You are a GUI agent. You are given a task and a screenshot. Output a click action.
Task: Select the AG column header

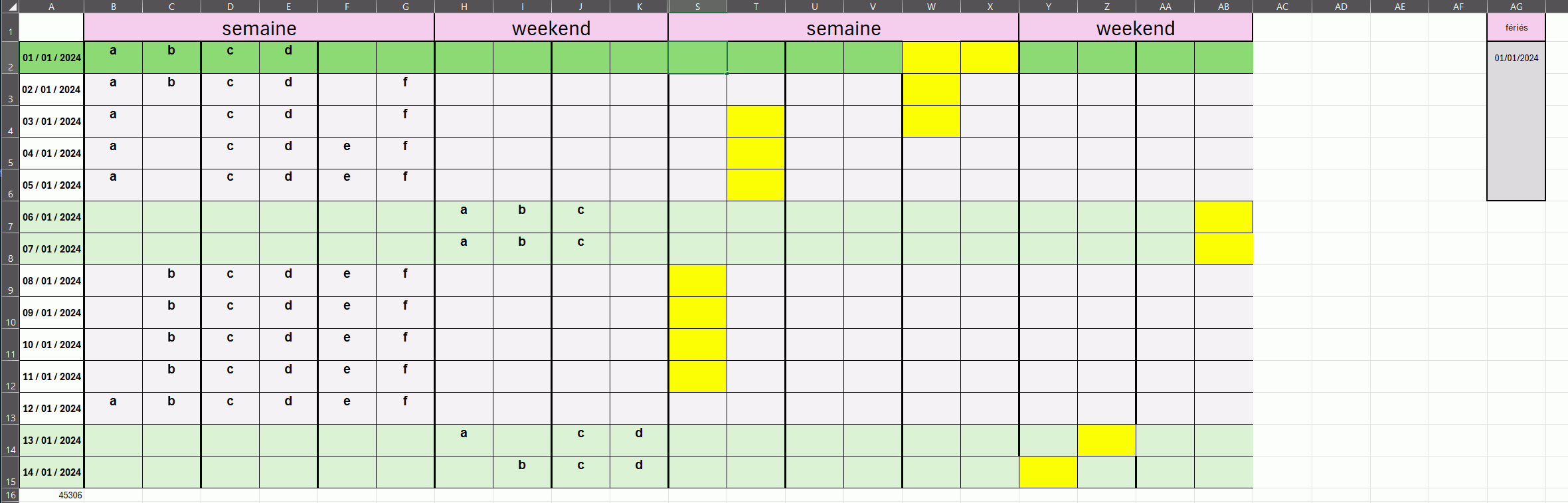(1516, 7)
